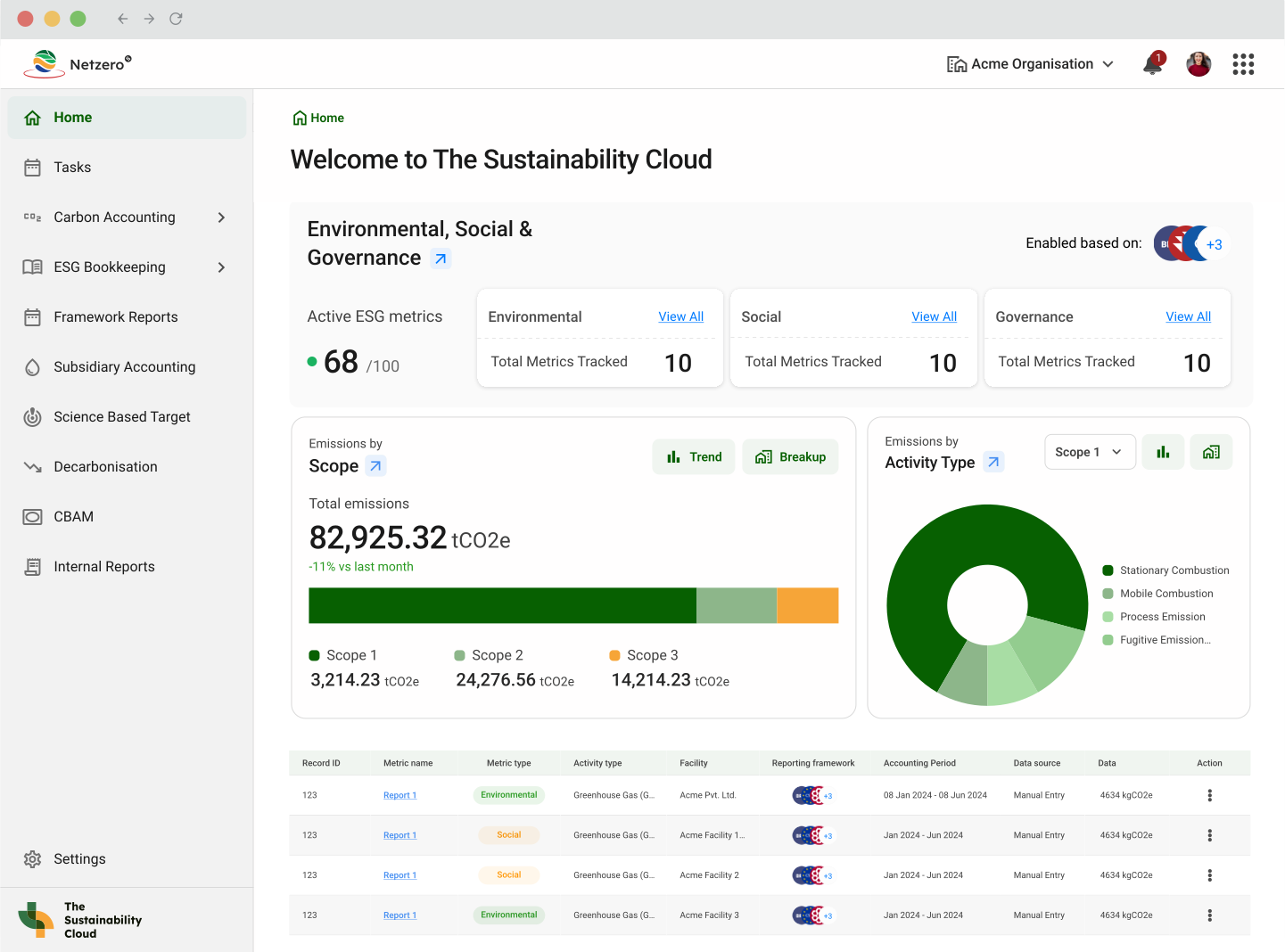Screen dimensions: 1285x952
Task: Click the Reporting framework column header
Action: 812,763
